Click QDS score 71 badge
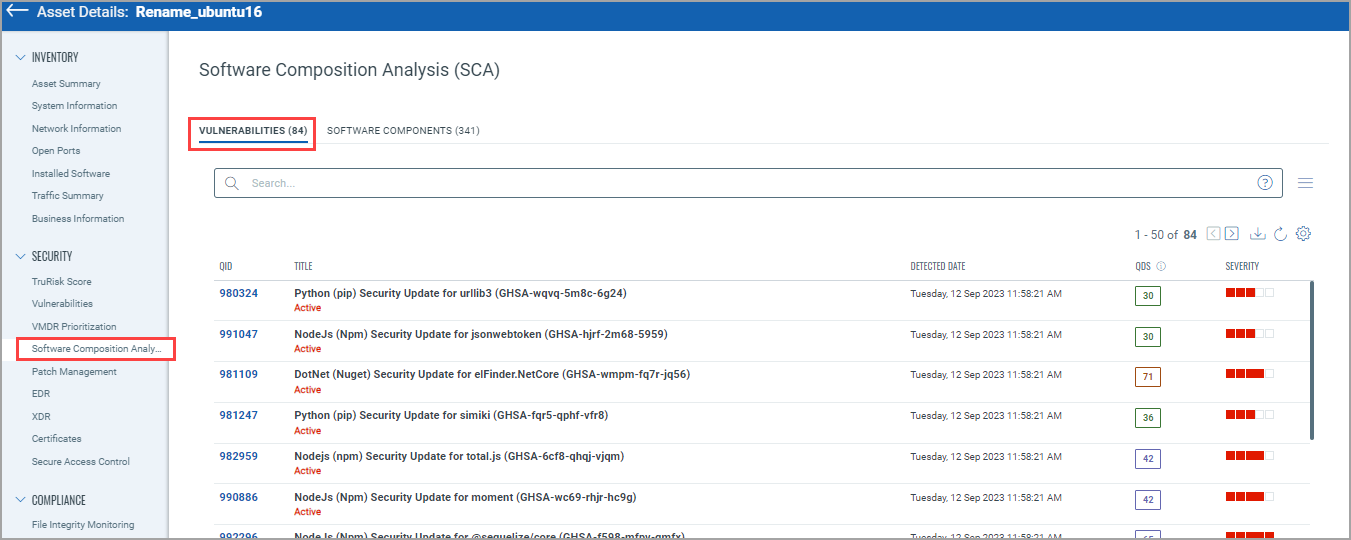The width and height of the screenshot is (1351, 540). 1148,377
